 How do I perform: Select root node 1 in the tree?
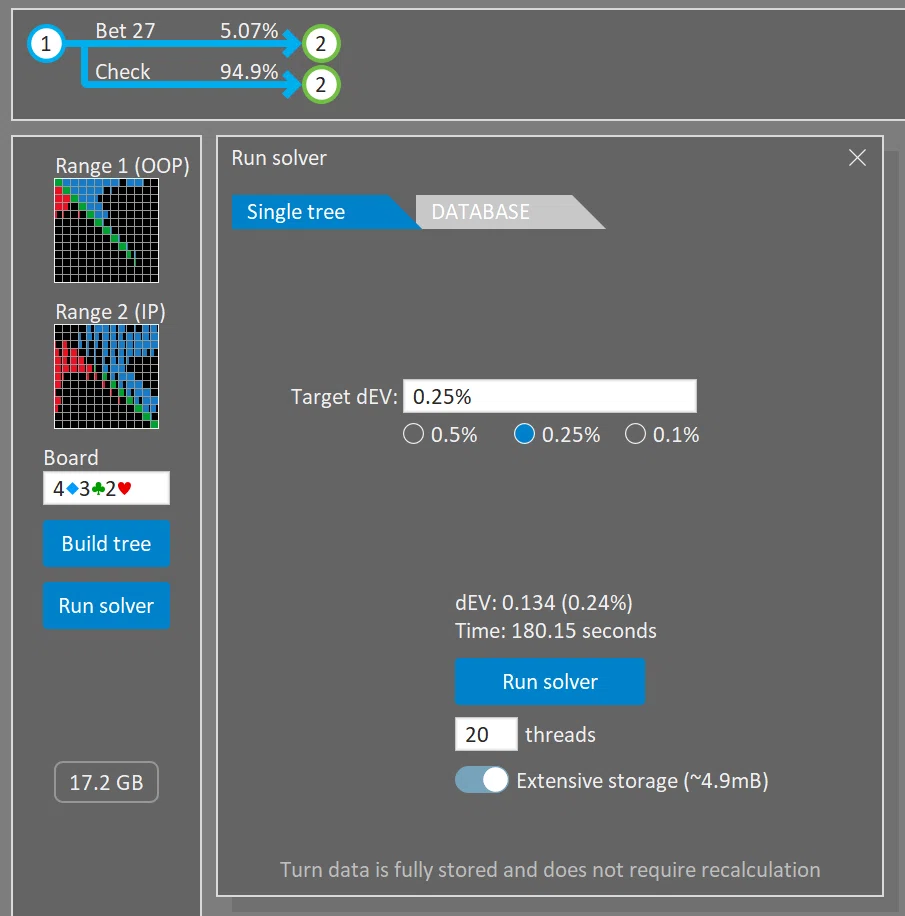click(x=46, y=44)
